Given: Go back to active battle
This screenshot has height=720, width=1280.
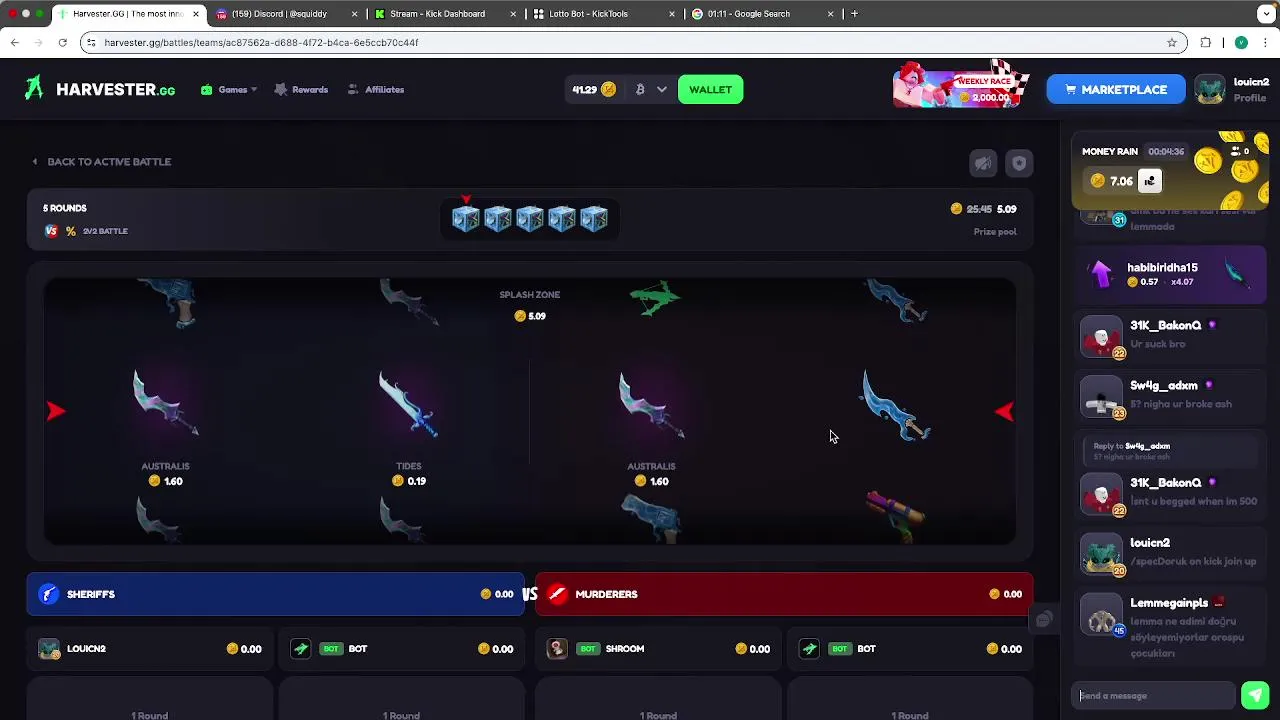Looking at the screenshot, I should point(101,162).
